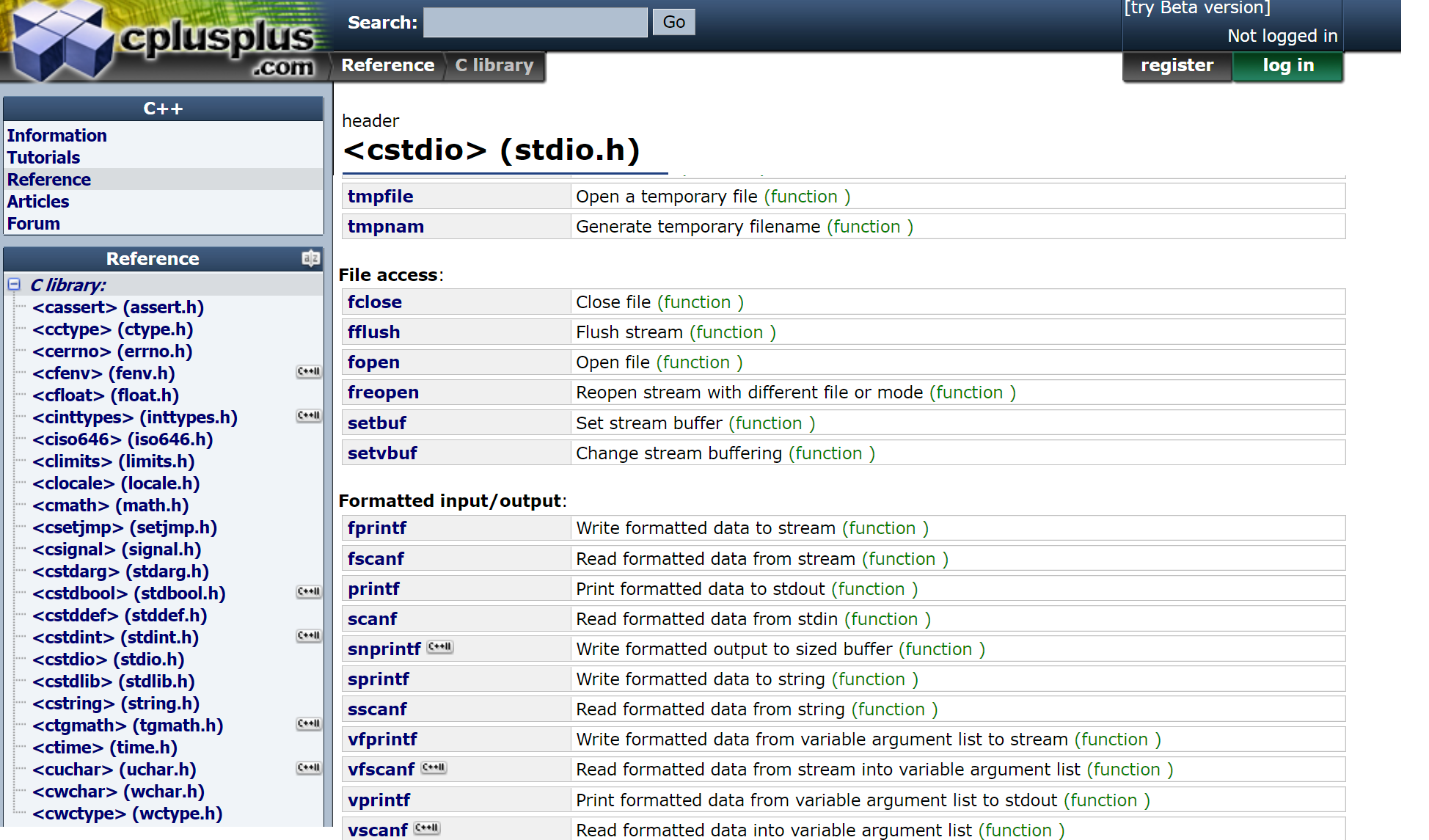
Task: Click the C++11 badge next to vfscanf
Action: pyautogui.click(x=434, y=768)
